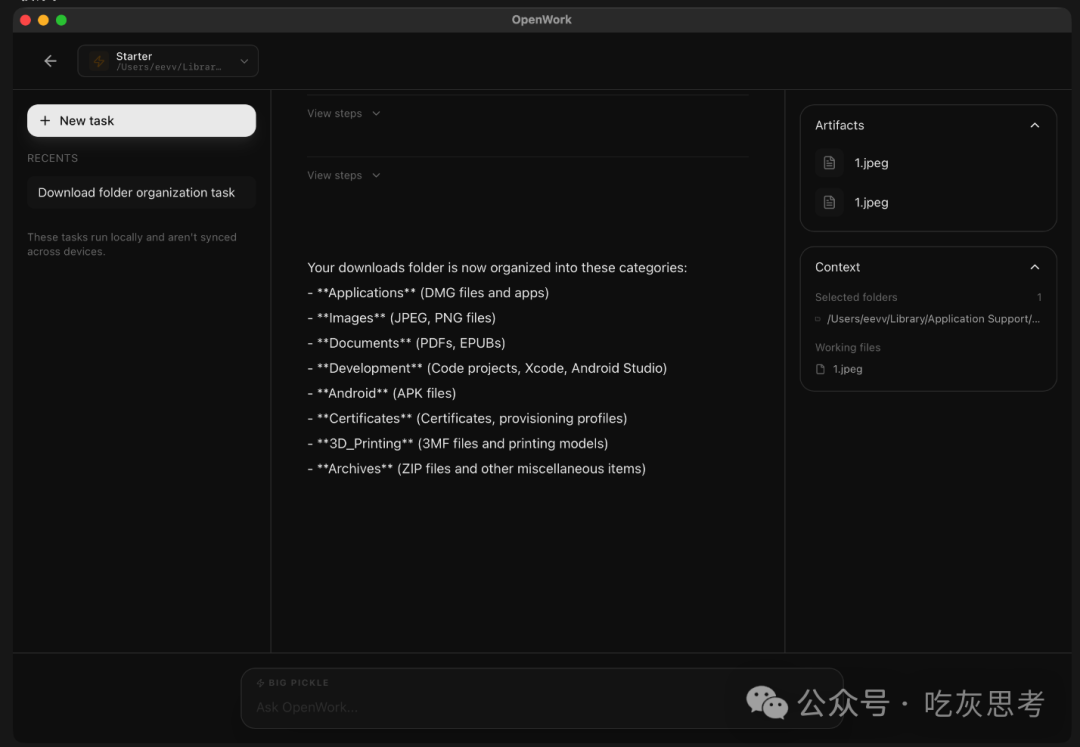
Task: Click the Selected folders label
Action: (856, 297)
